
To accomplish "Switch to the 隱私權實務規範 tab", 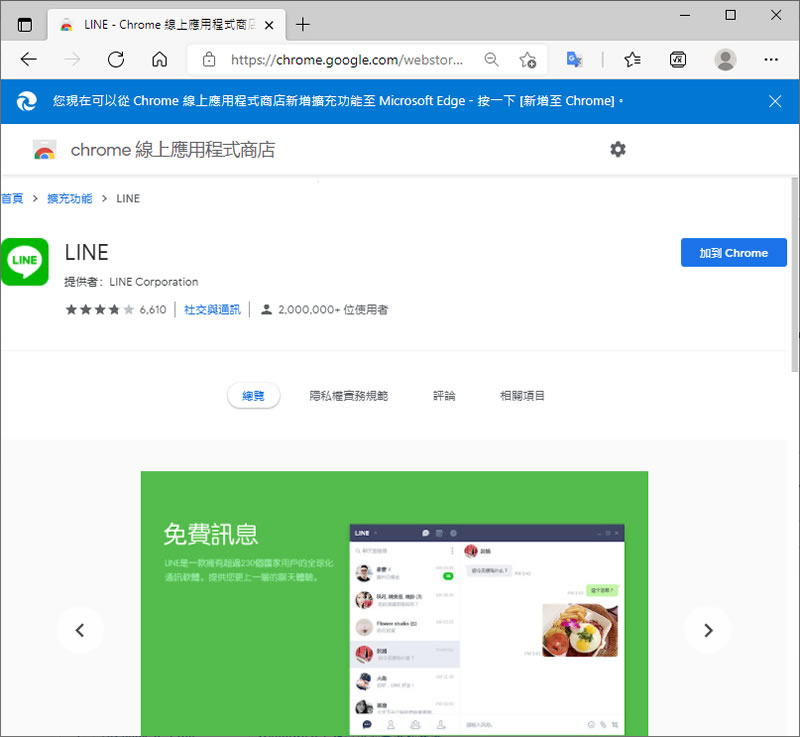I will [348, 396].
